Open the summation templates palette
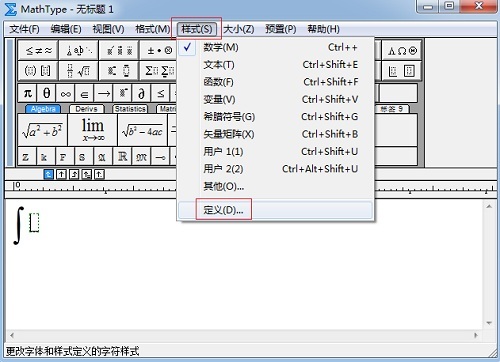Image resolution: width=500 pixels, height=362 pixels. (159, 70)
